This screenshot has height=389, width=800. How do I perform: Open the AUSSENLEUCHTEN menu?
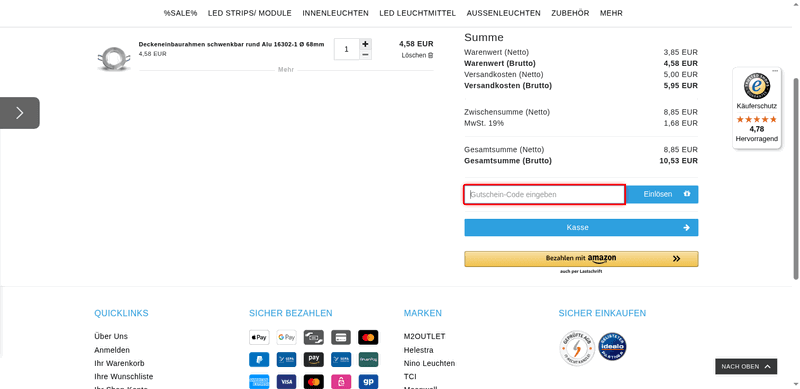[x=504, y=13]
